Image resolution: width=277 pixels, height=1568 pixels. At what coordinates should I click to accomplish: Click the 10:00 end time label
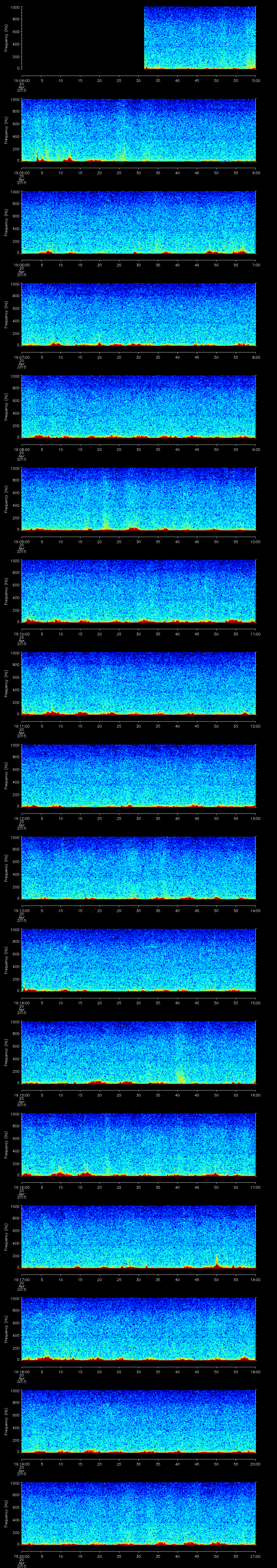click(x=255, y=542)
